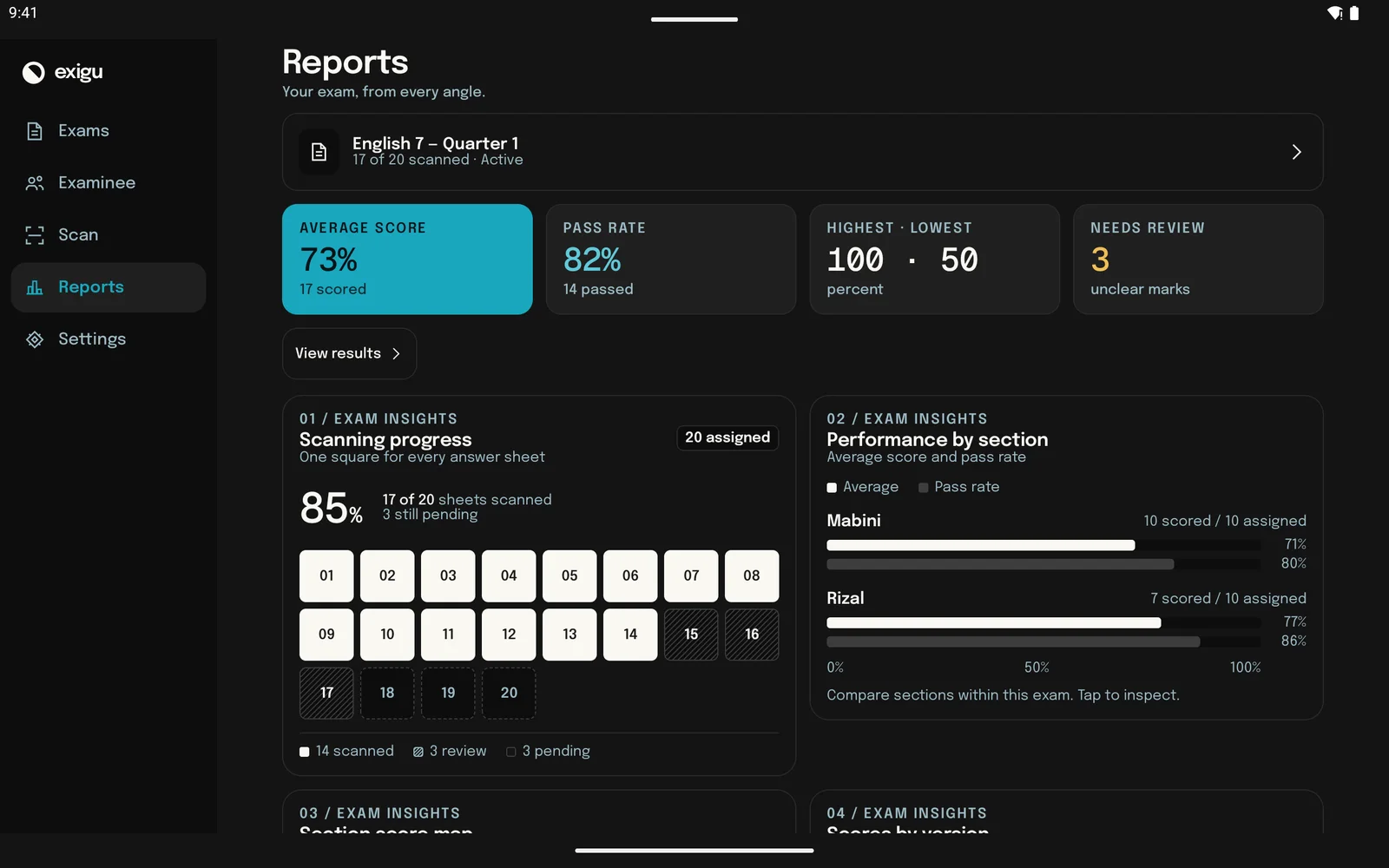Select answer sheet square 08

pos(752,575)
